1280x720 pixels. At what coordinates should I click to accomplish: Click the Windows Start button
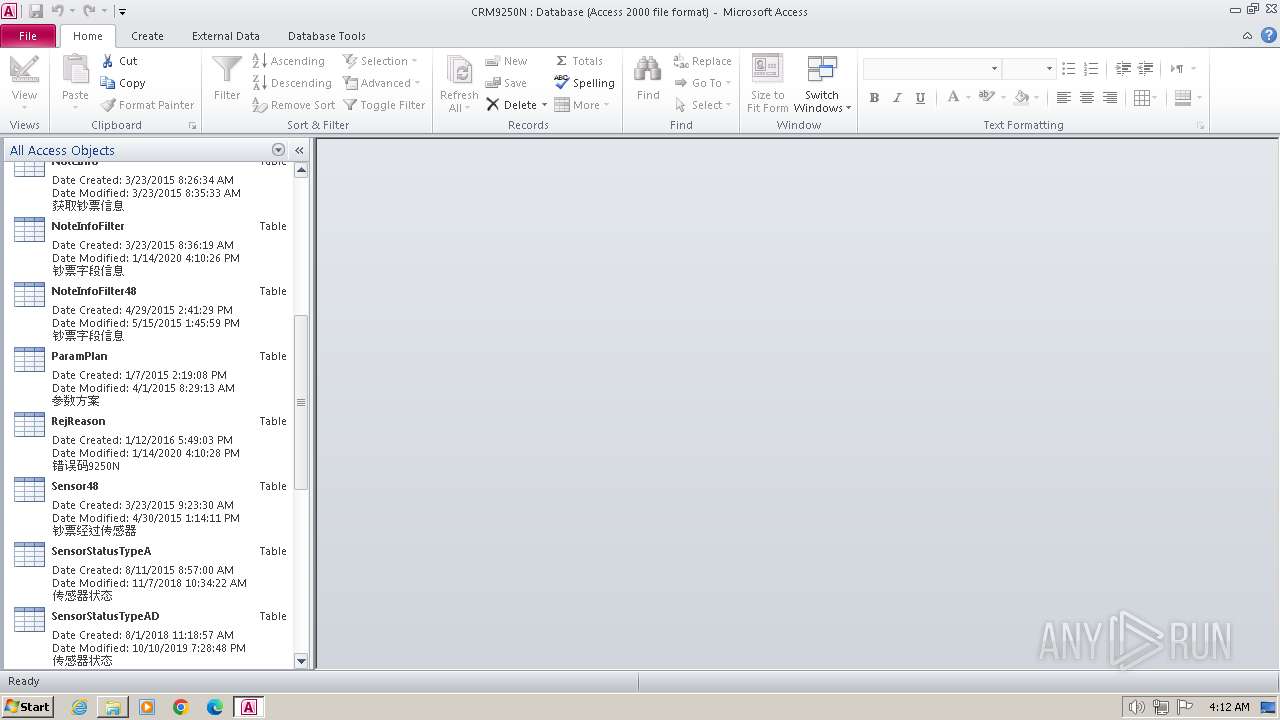(28, 707)
